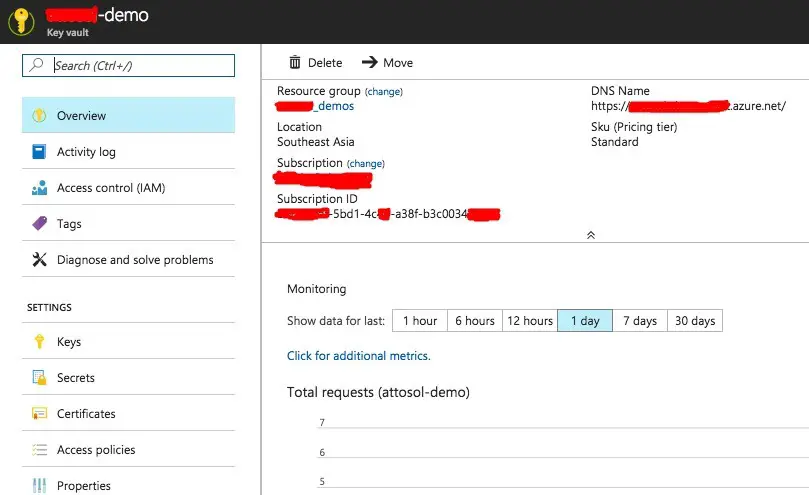Go to Access control (IAM)
Viewport: 809px width, 495px height.
tap(128, 187)
